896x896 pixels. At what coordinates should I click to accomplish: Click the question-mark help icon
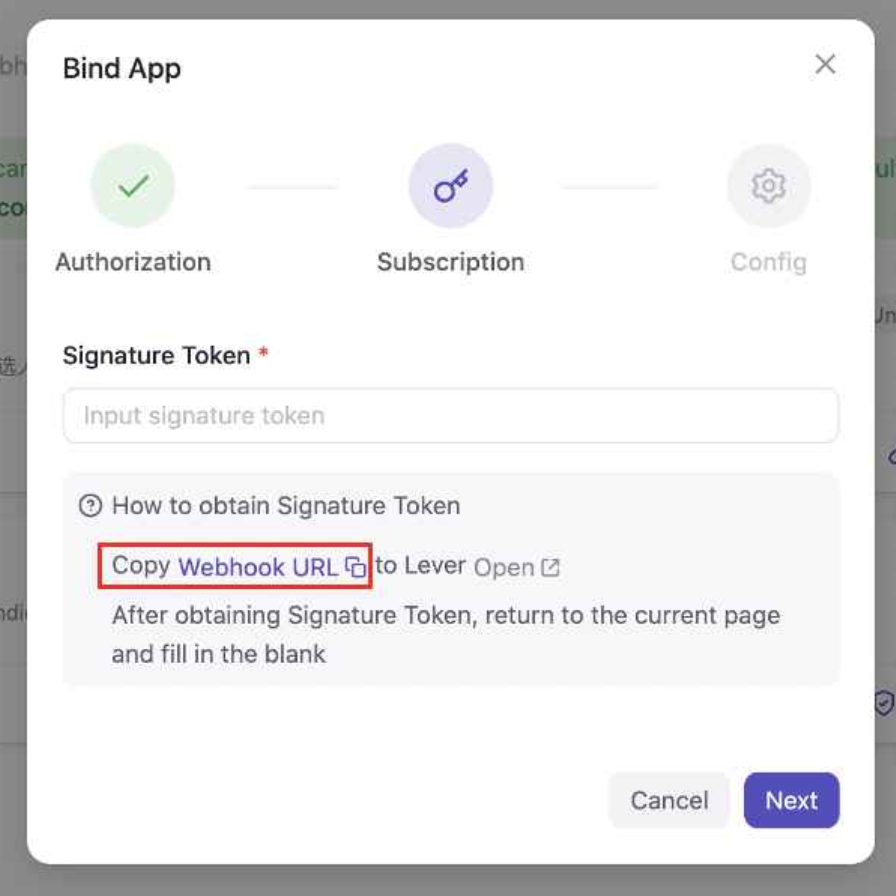90,506
